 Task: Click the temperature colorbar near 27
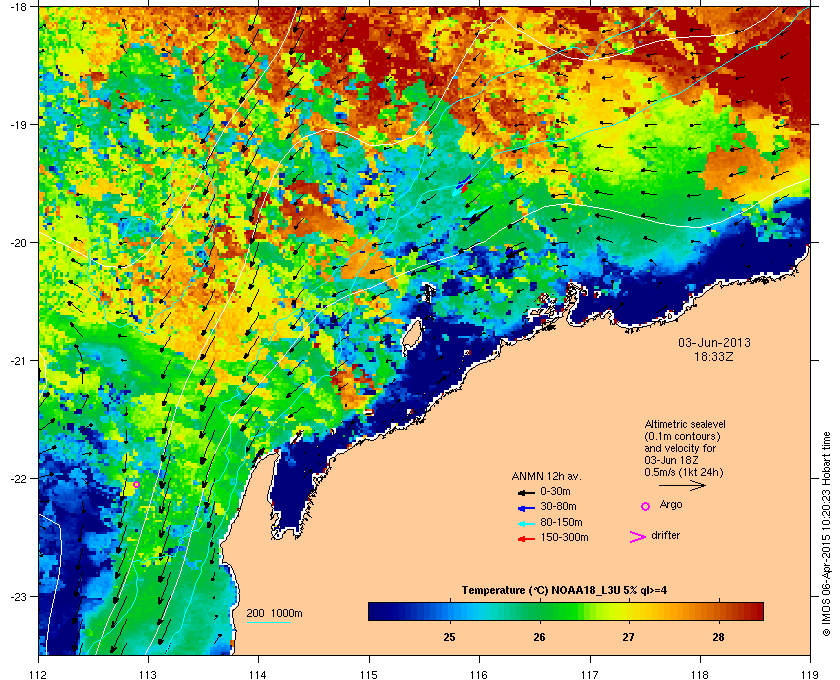pos(628,611)
